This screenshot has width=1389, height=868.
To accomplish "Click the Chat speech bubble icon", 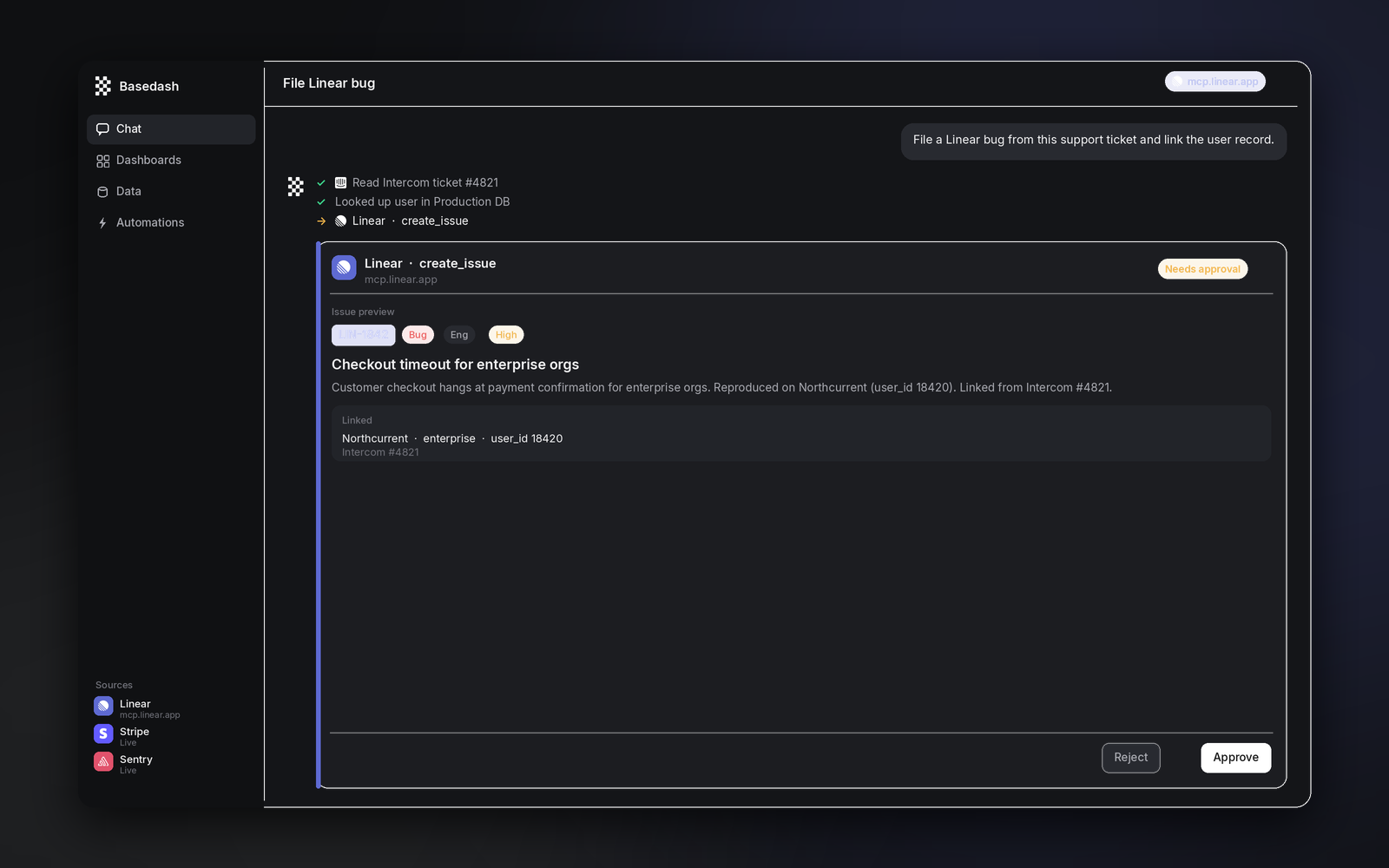I will pos(102,129).
